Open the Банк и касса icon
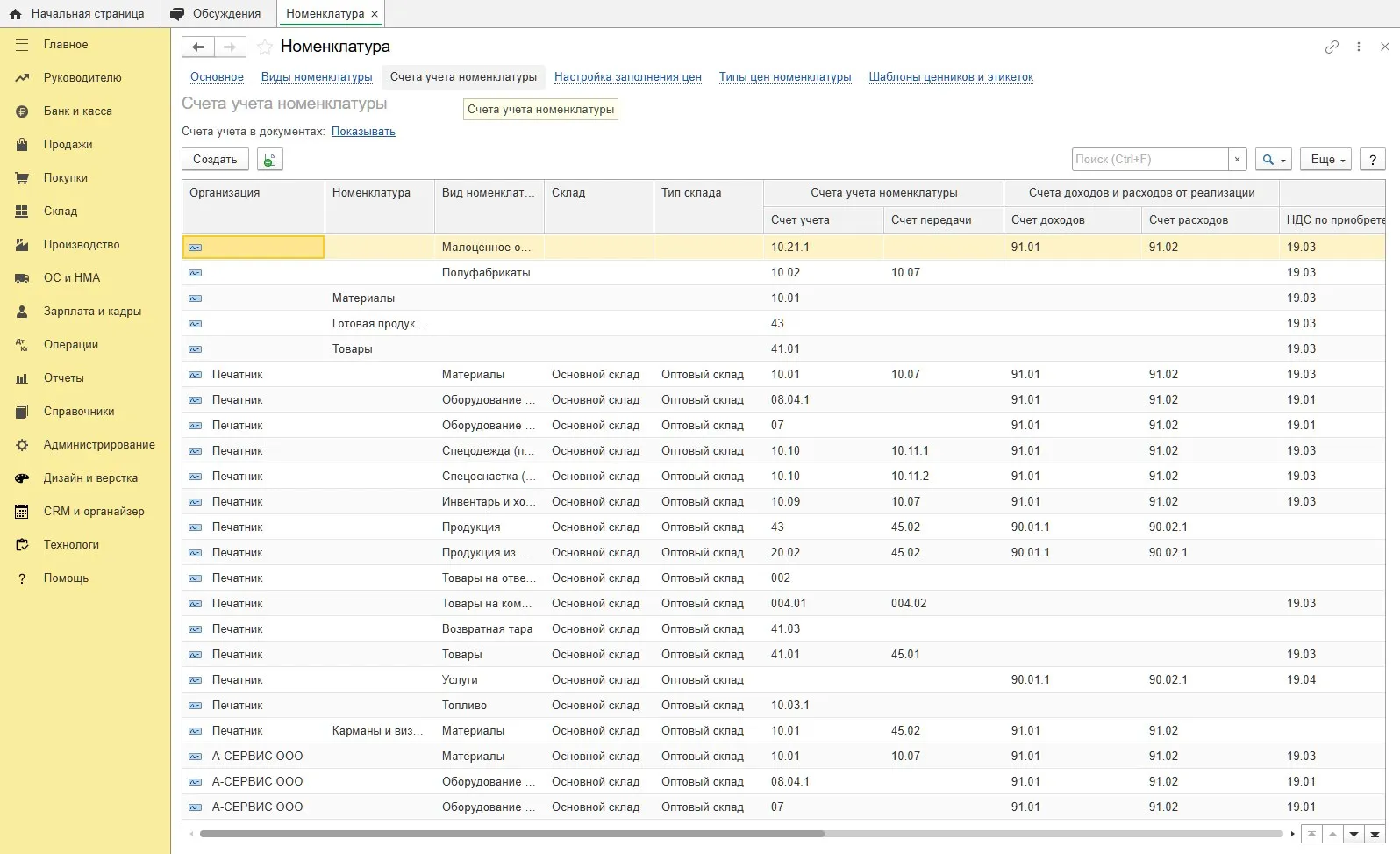 tap(22, 111)
